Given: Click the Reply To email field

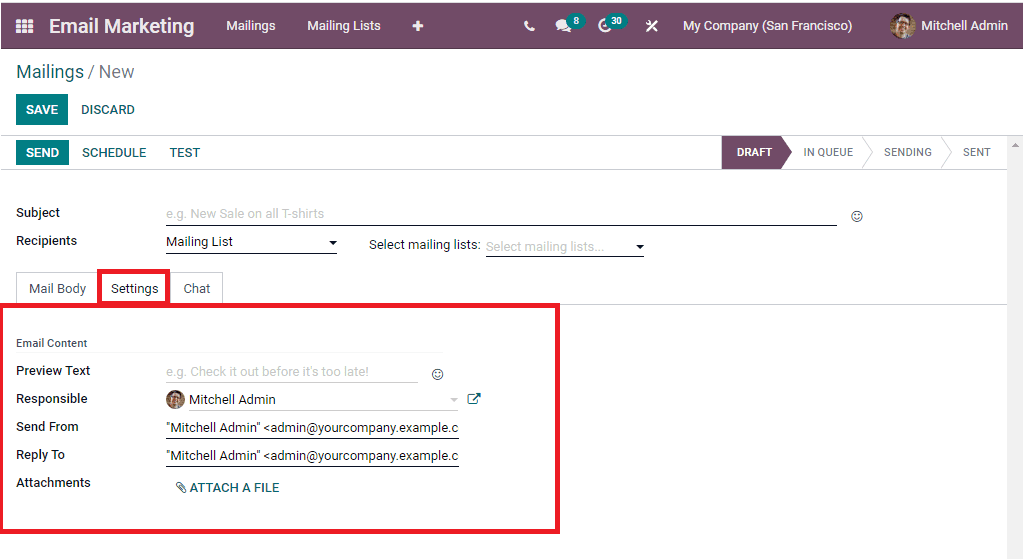Looking at the screenshot, I should [312, 456].
